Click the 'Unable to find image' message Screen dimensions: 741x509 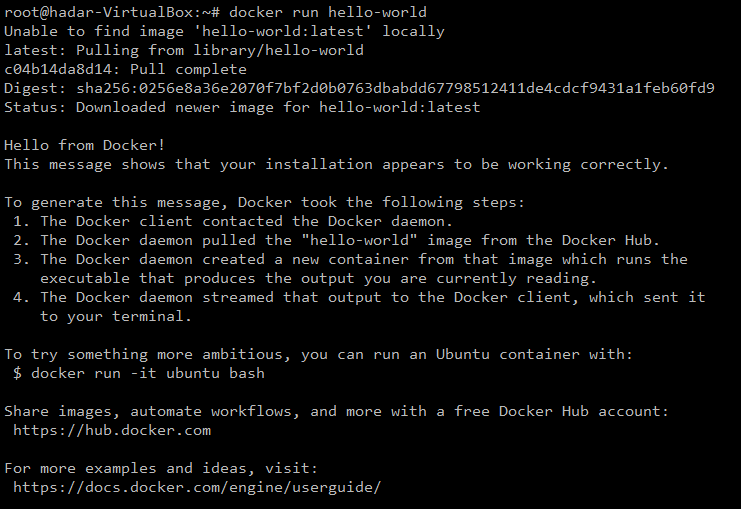(x=225, y=32)
